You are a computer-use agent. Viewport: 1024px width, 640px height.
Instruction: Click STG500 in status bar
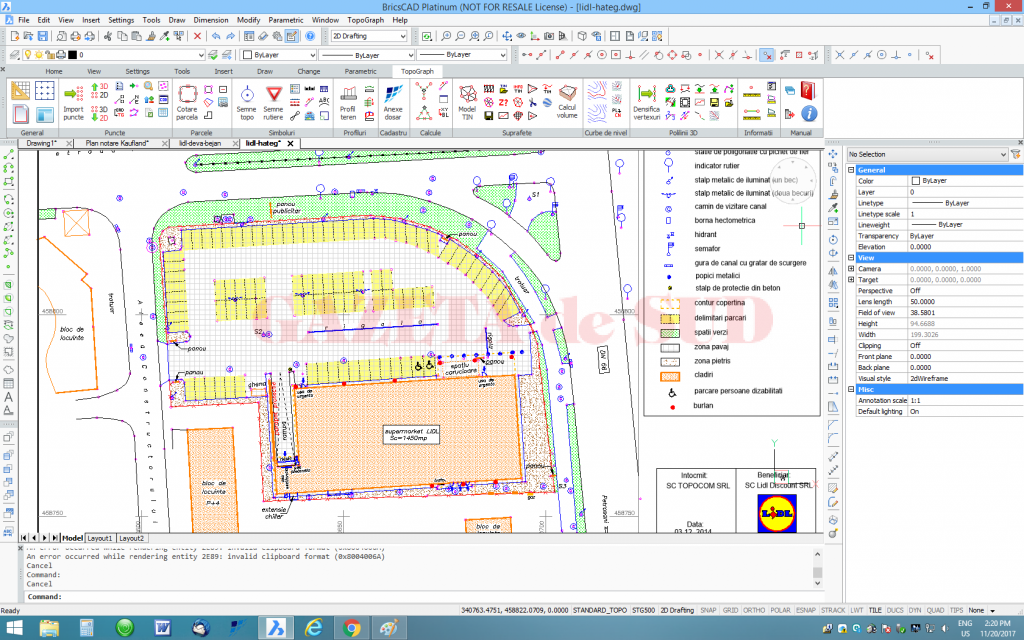click(x=643, y=610)
